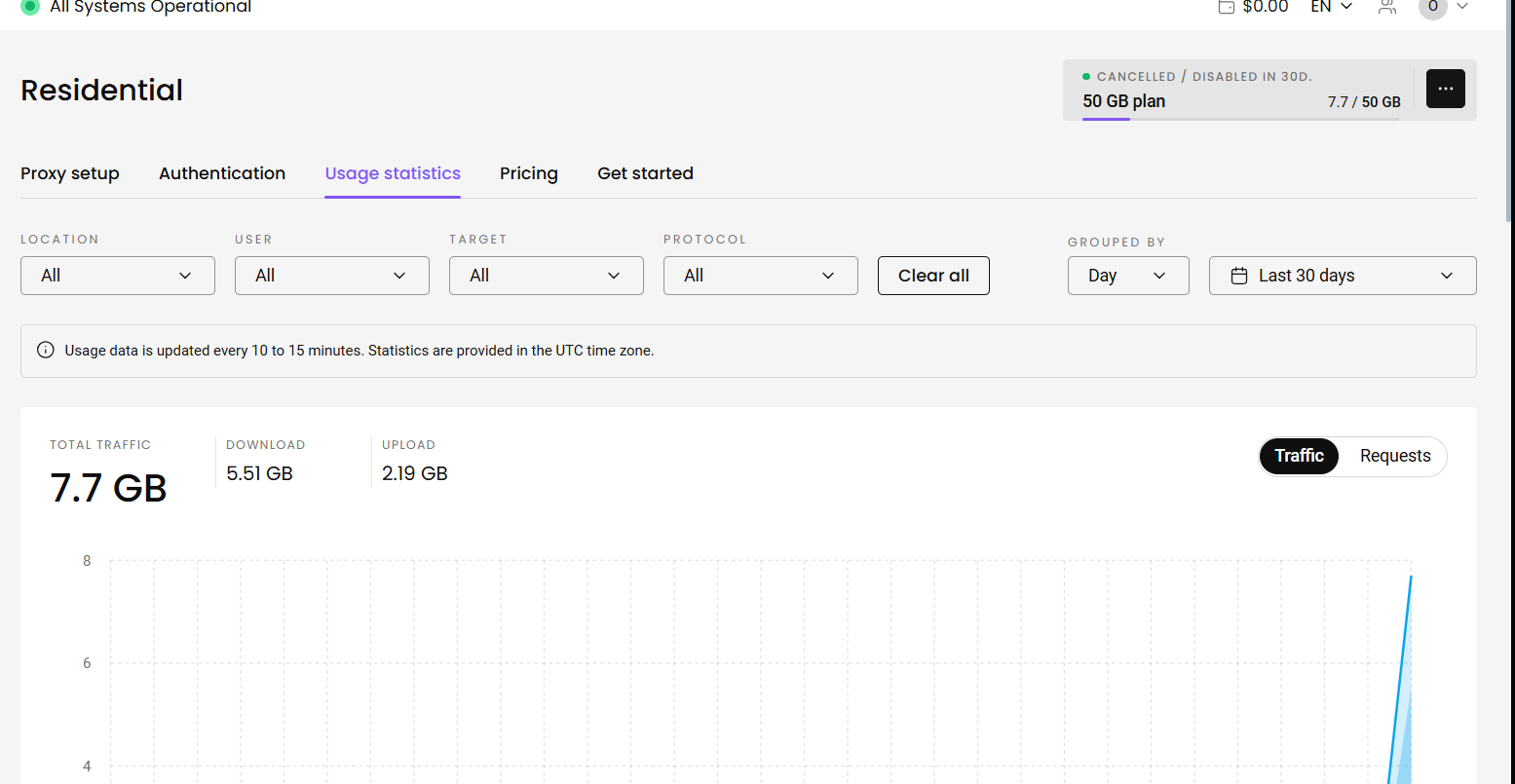Click the 7.7 GB total traffic value
Image resolution: width=1515 pixels, height=784 pixels.
[108, 488]
